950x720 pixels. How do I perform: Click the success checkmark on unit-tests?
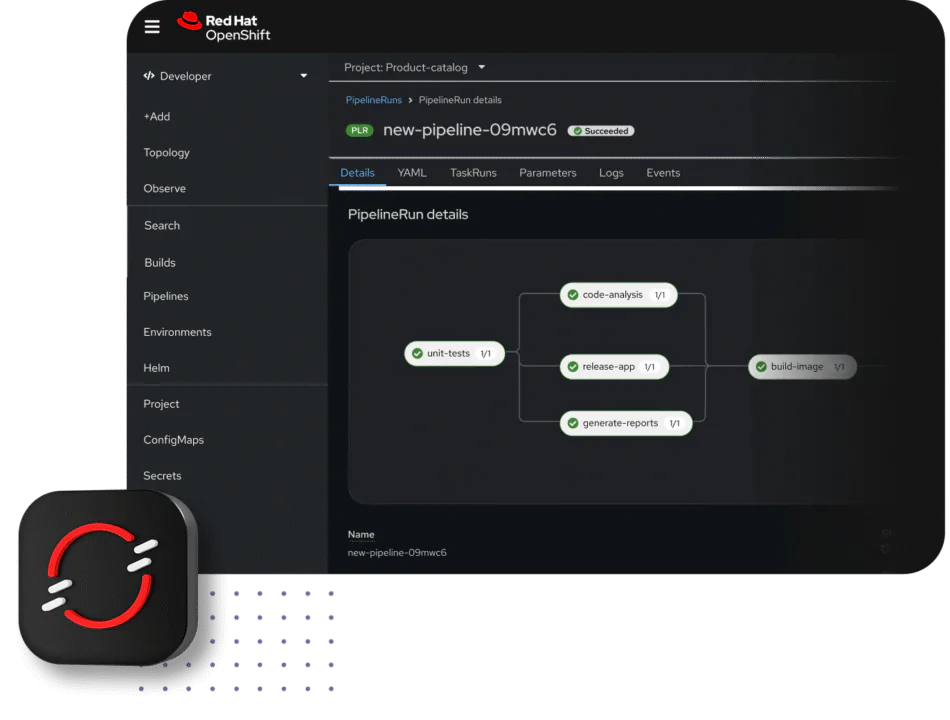pos(419,353)
